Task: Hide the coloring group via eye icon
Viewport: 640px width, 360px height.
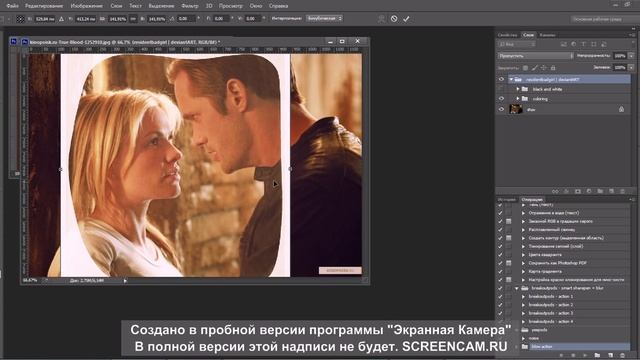Action: pyautogui.click(x=501, y=99)
